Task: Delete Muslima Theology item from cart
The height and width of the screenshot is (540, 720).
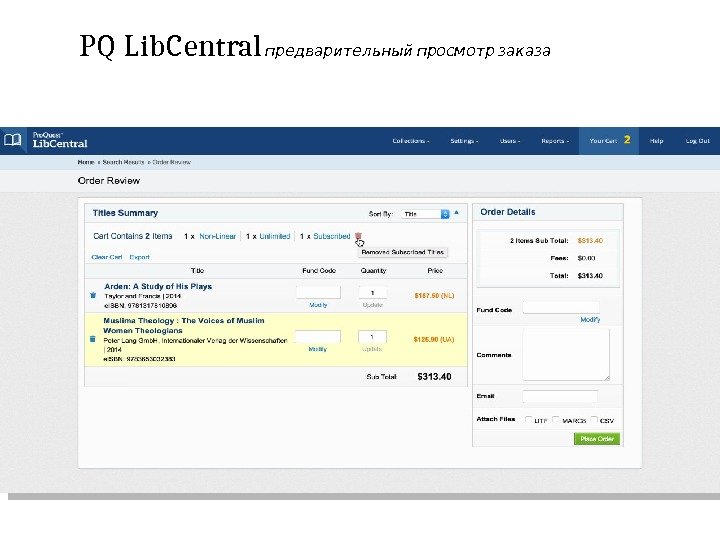Action: (x=92, y=339)
